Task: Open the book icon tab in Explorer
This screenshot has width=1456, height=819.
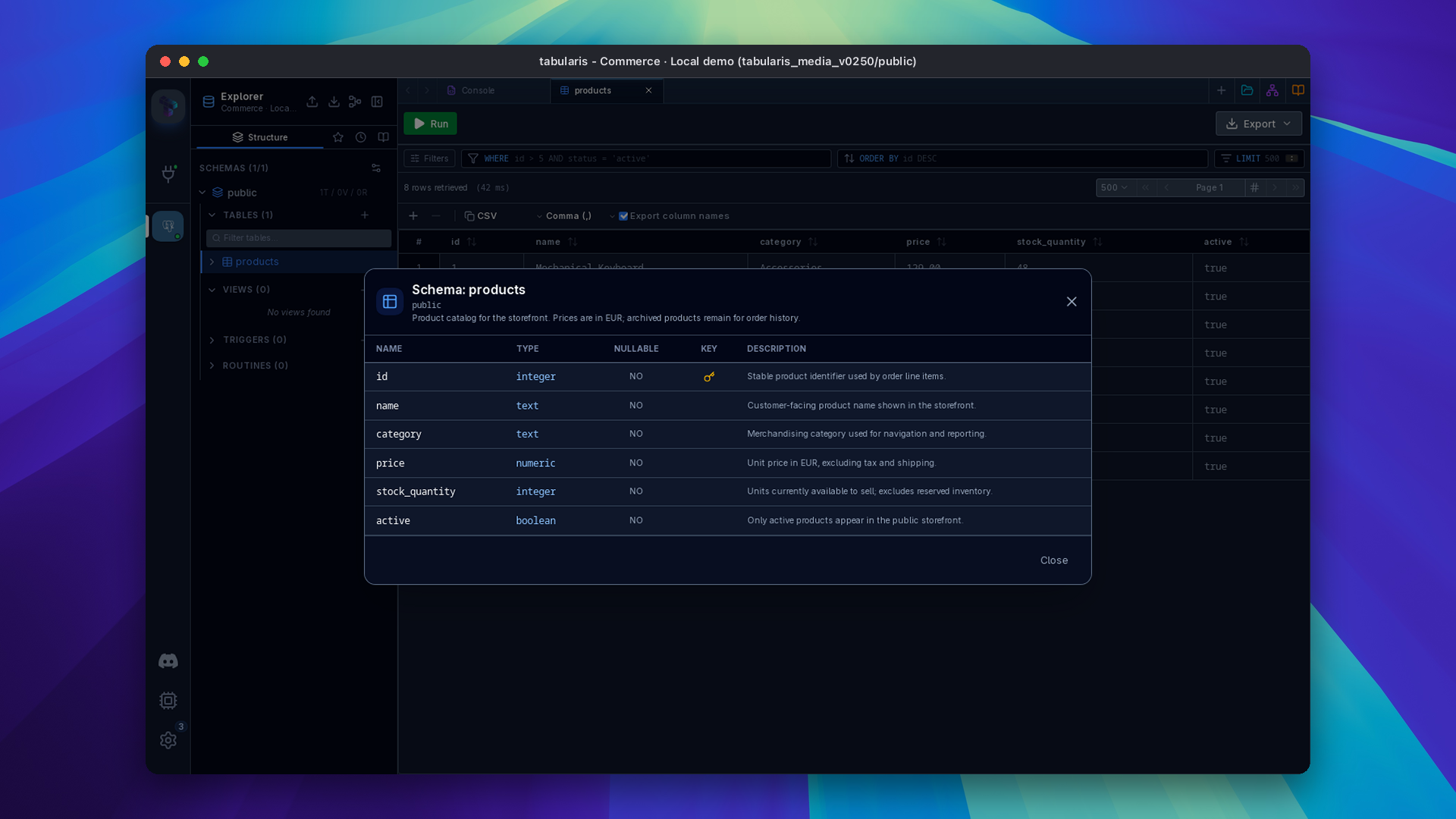Action: 384,137
